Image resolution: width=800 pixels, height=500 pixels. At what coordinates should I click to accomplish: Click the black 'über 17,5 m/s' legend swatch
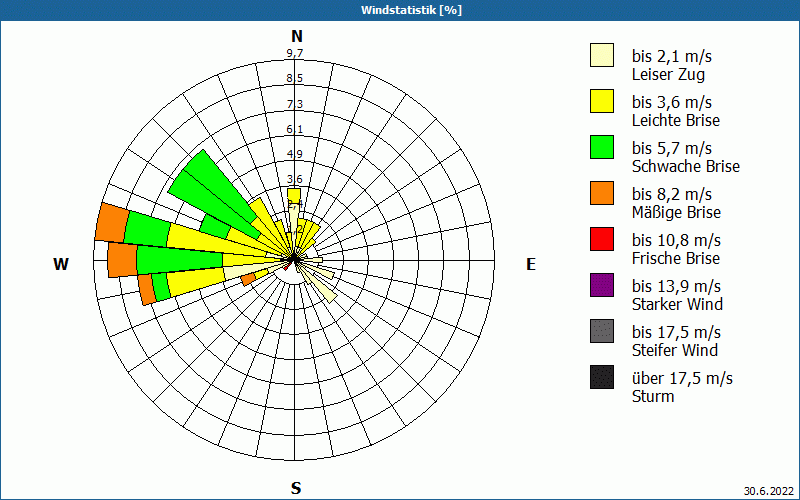click(x=602, y=377)
